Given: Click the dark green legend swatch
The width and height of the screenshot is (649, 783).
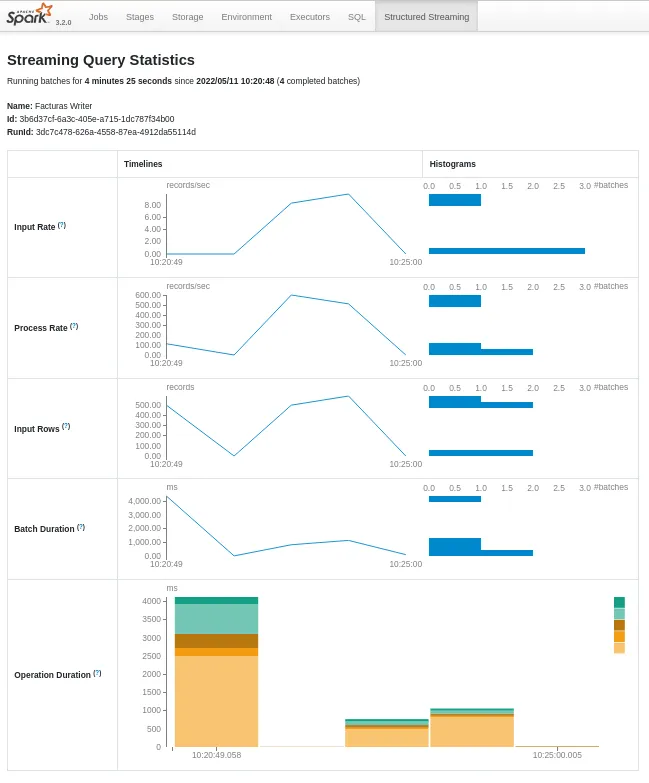Looking at the screenshot, I should coord(619,602).
